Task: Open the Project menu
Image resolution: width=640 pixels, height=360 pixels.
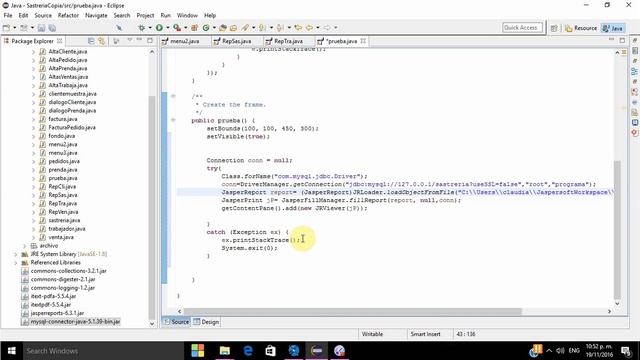Action: [x=145, y=15]
